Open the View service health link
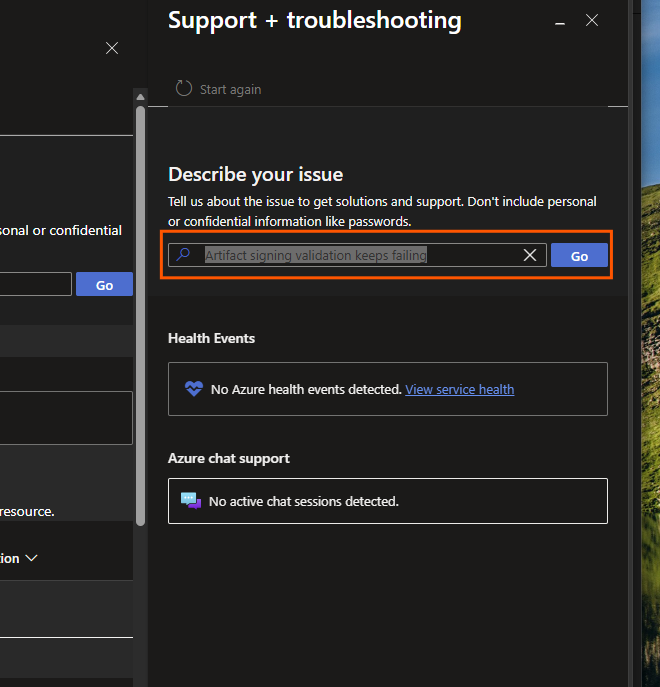Viewport: 660px width, 687px height. (460, 390)
